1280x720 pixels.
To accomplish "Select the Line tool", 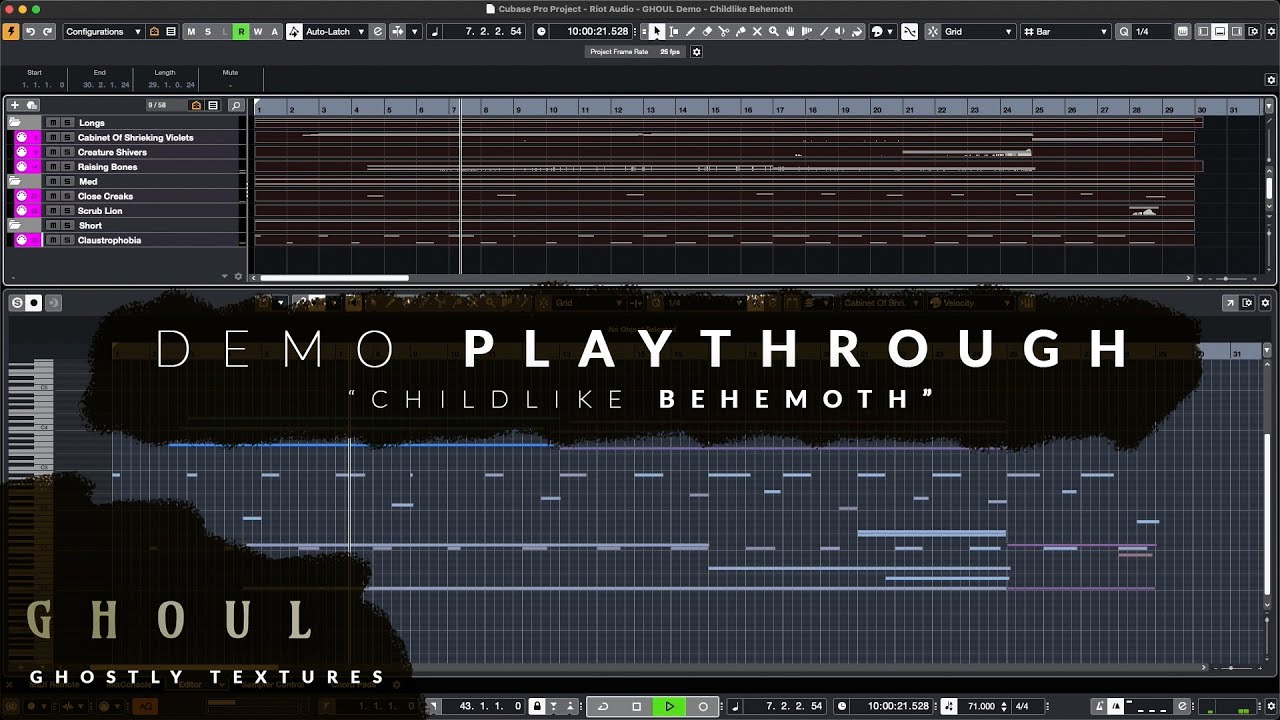I will (x=824, y=32).
